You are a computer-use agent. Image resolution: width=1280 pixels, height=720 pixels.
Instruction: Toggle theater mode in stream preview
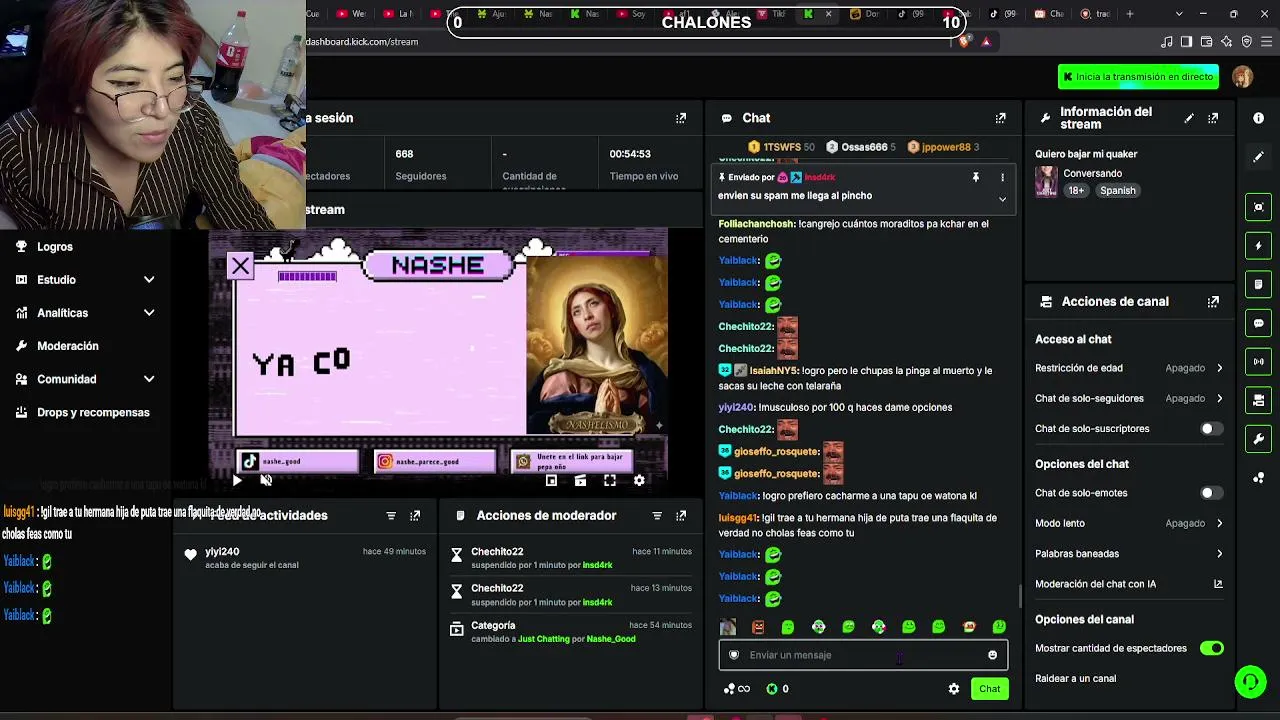[580, 480]
